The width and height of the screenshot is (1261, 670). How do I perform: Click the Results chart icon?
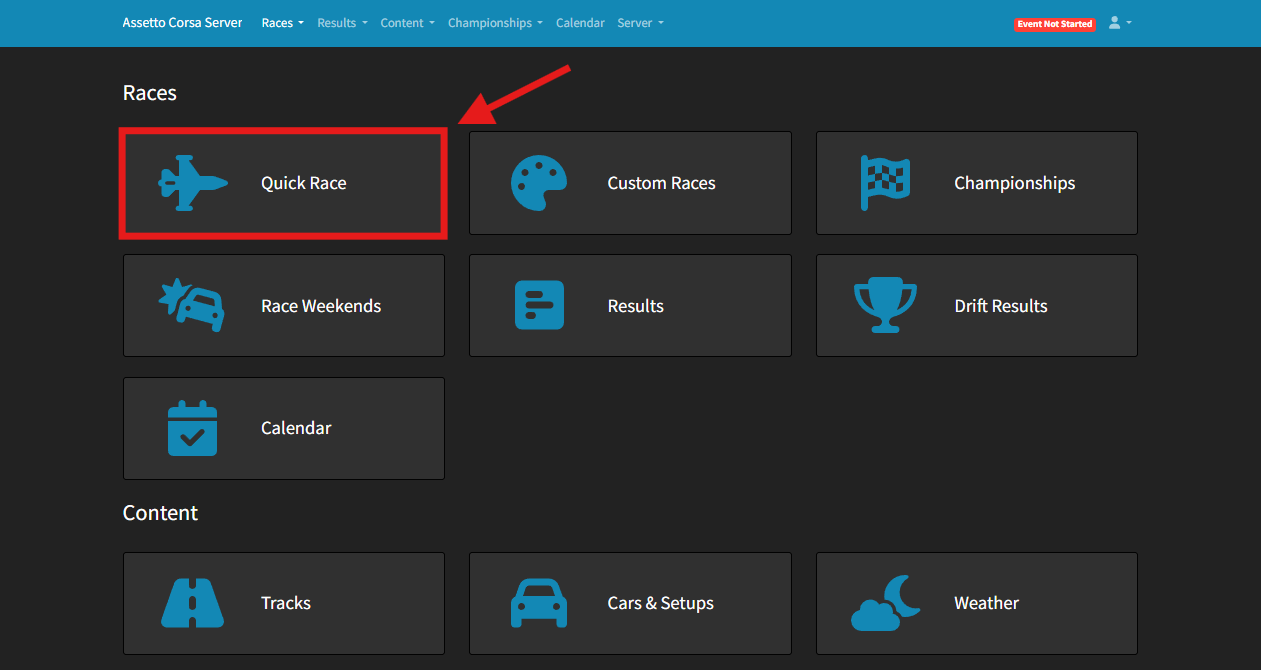click(x=539, y=305)
